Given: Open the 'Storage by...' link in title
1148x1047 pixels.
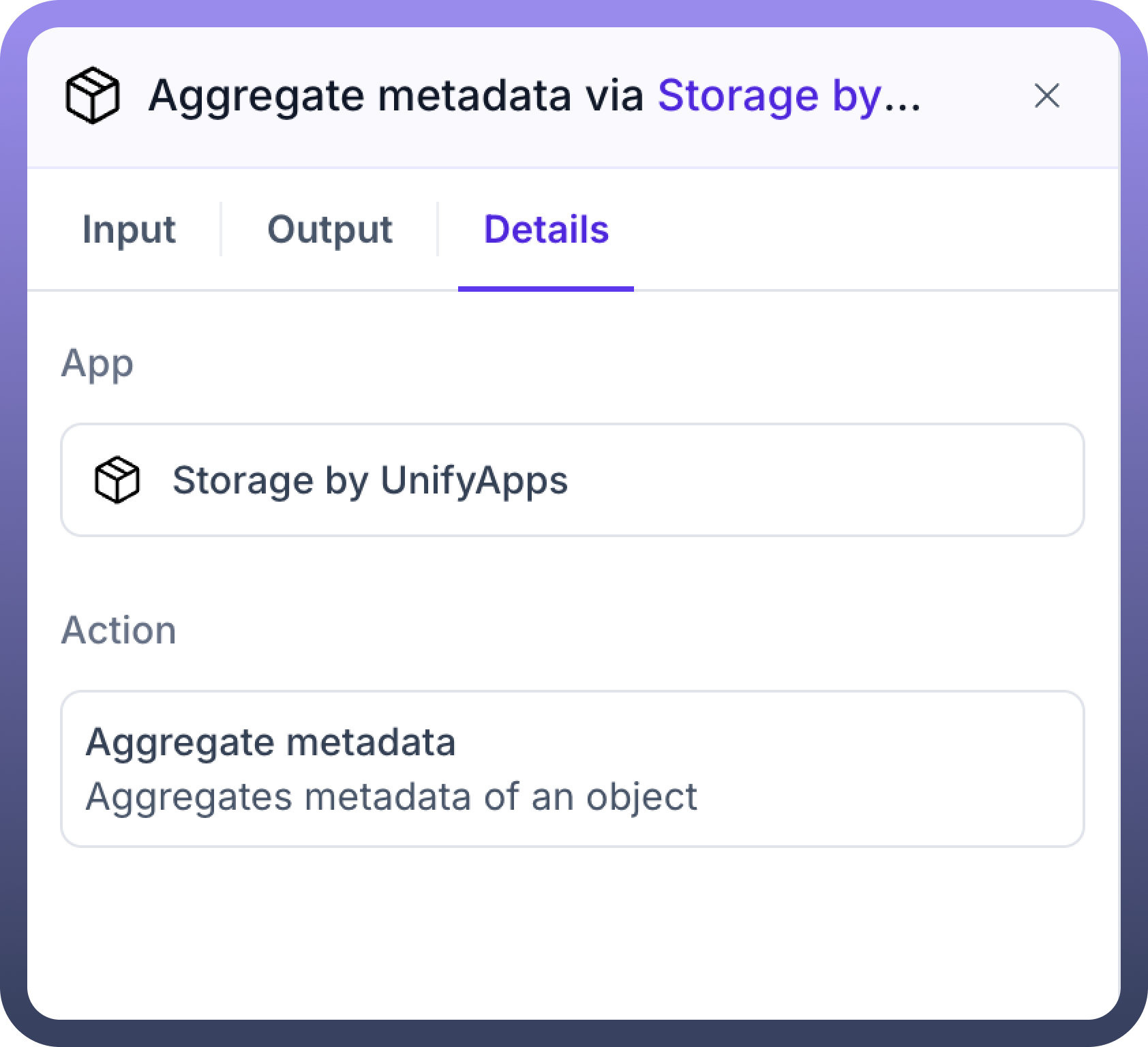Looking at the screenshot, I should 788,96.
